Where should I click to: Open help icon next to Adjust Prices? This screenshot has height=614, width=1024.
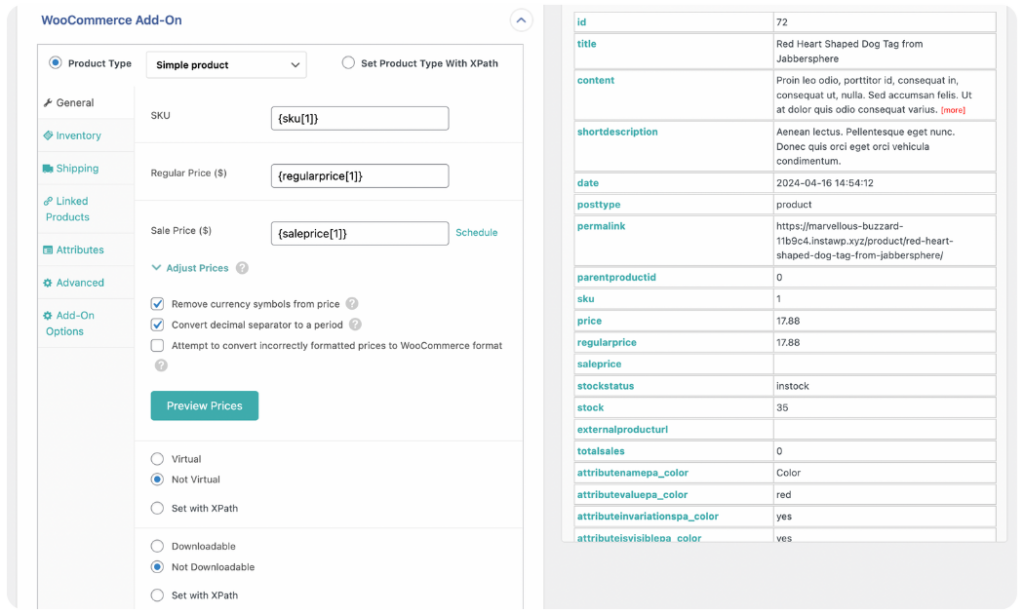pyautogui.click(x=240, y=268)
